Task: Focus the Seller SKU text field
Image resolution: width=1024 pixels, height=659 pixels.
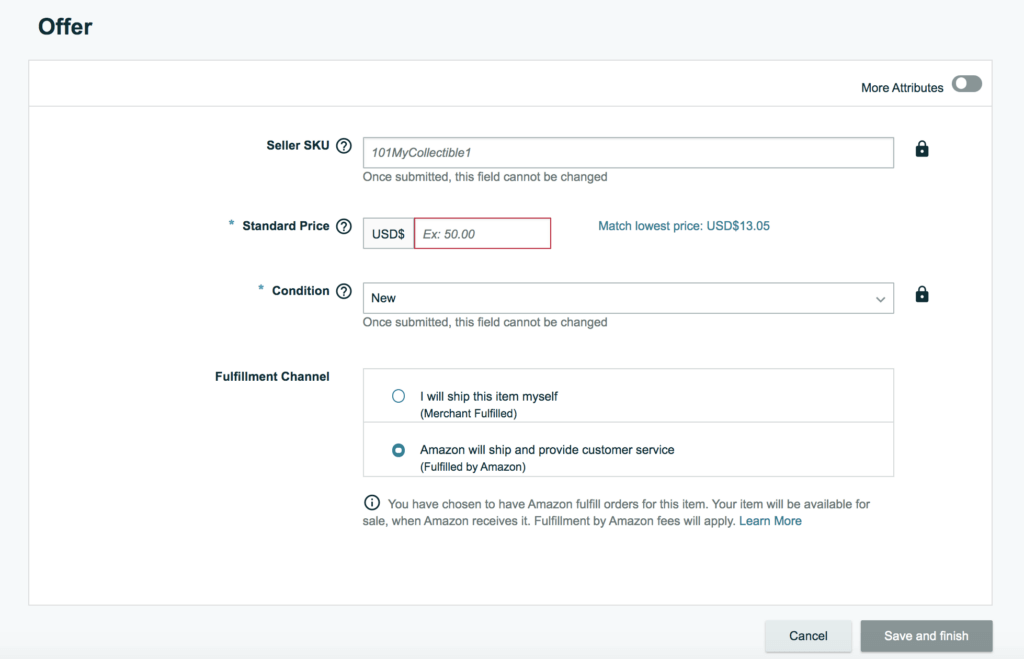Action: tap(627, 153)
